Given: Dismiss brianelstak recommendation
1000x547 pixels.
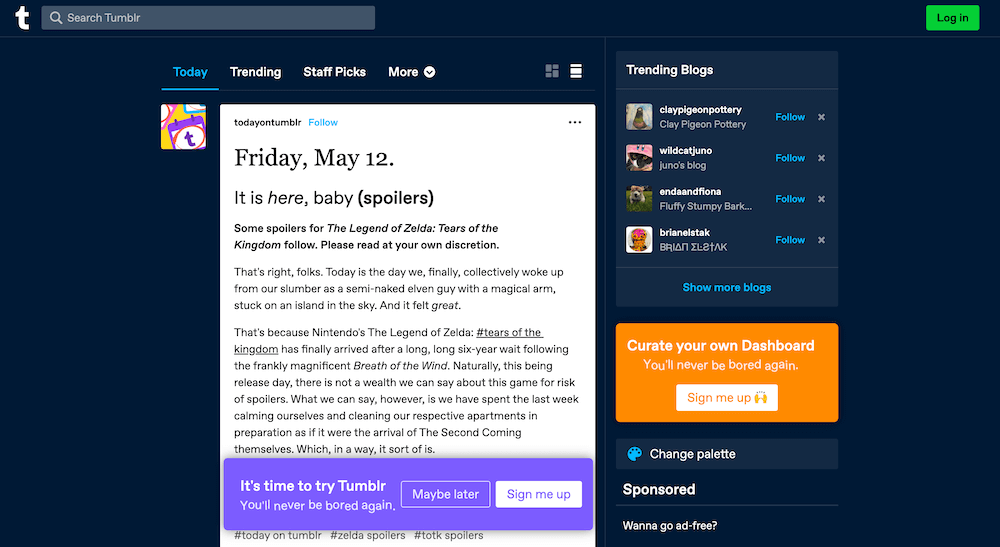Looking at the screenshot, I should (x=821, y=240).
